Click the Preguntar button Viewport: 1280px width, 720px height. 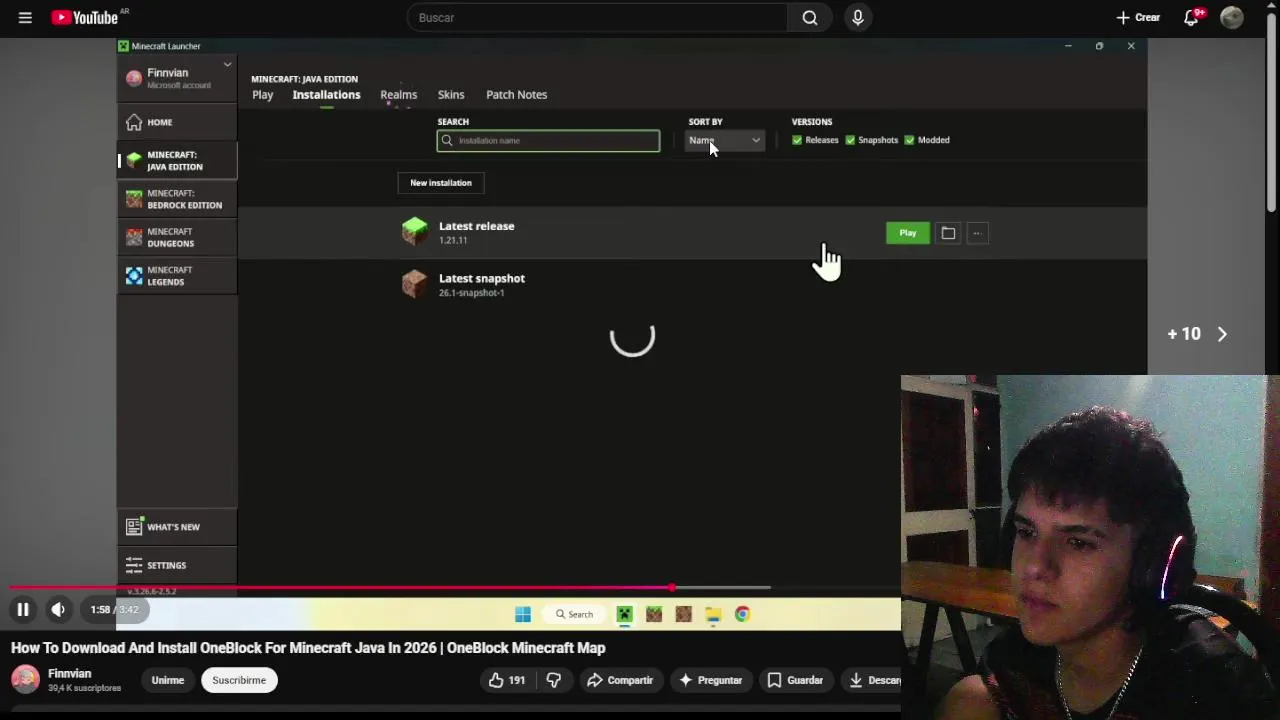coord(710,680)
